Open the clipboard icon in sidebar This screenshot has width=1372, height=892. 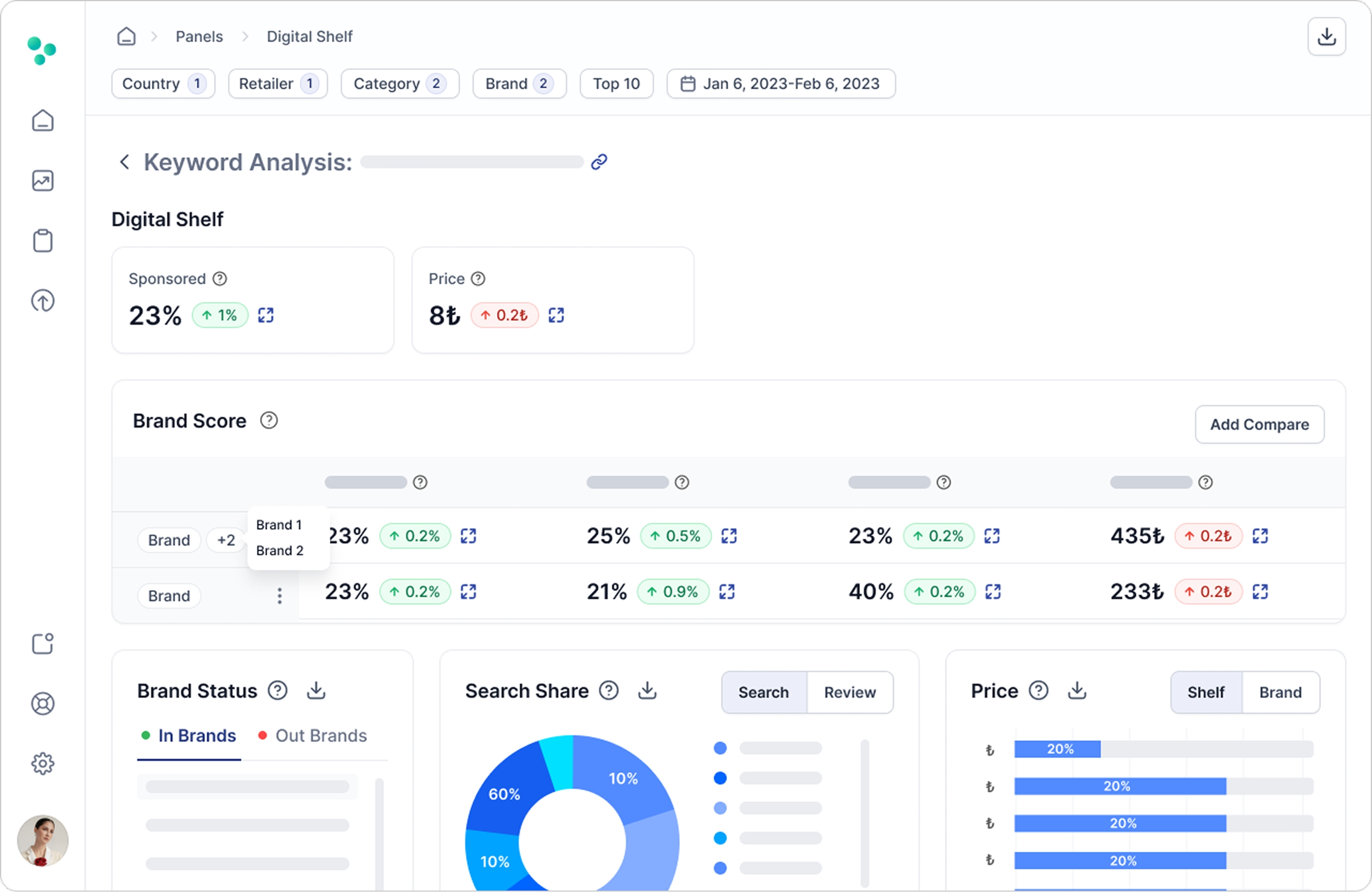[x=43, y=240]
